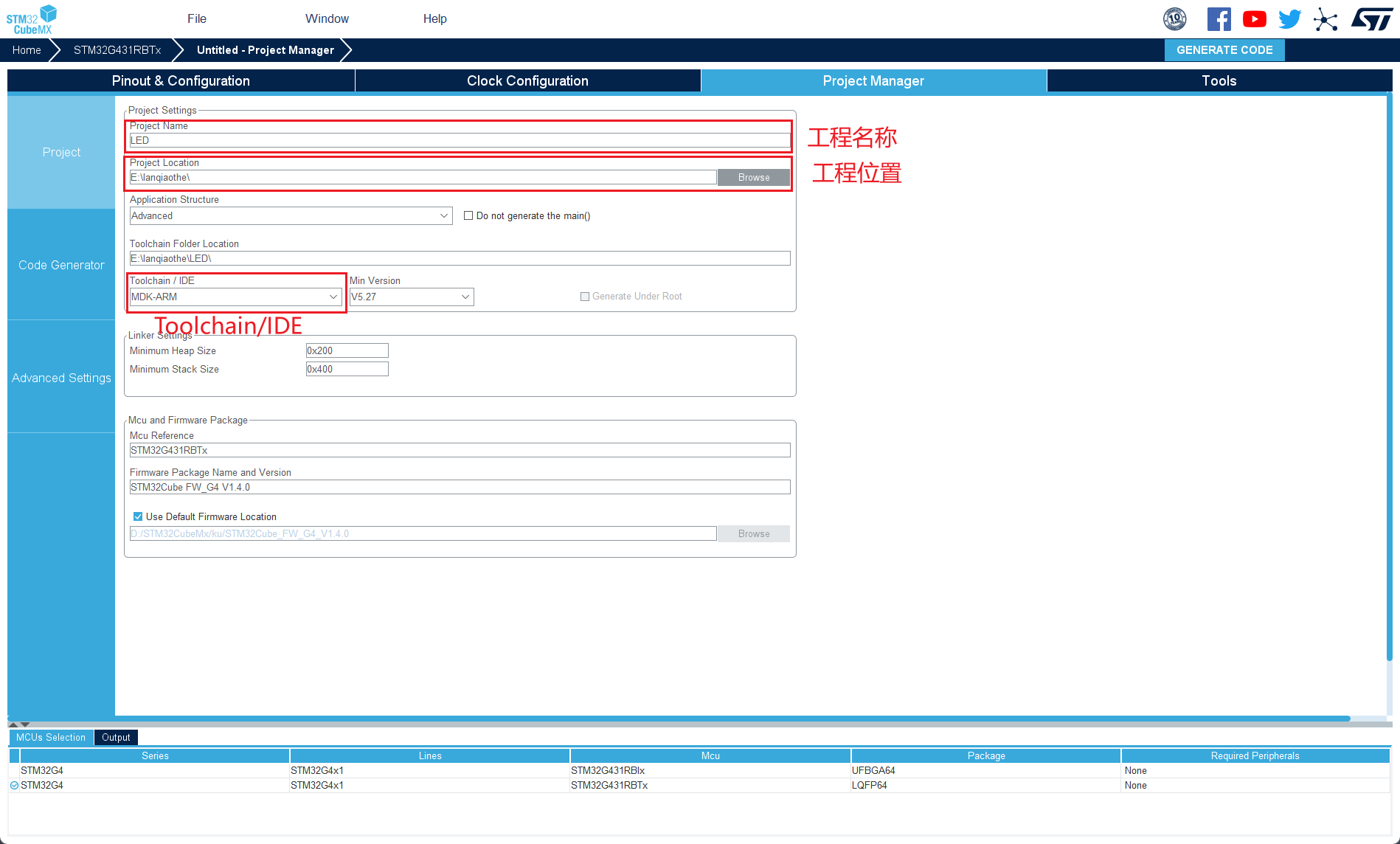The height and width of the screenshot is (844, 1400).
Task: Click the Mcu Reference field
Action: 460,451
